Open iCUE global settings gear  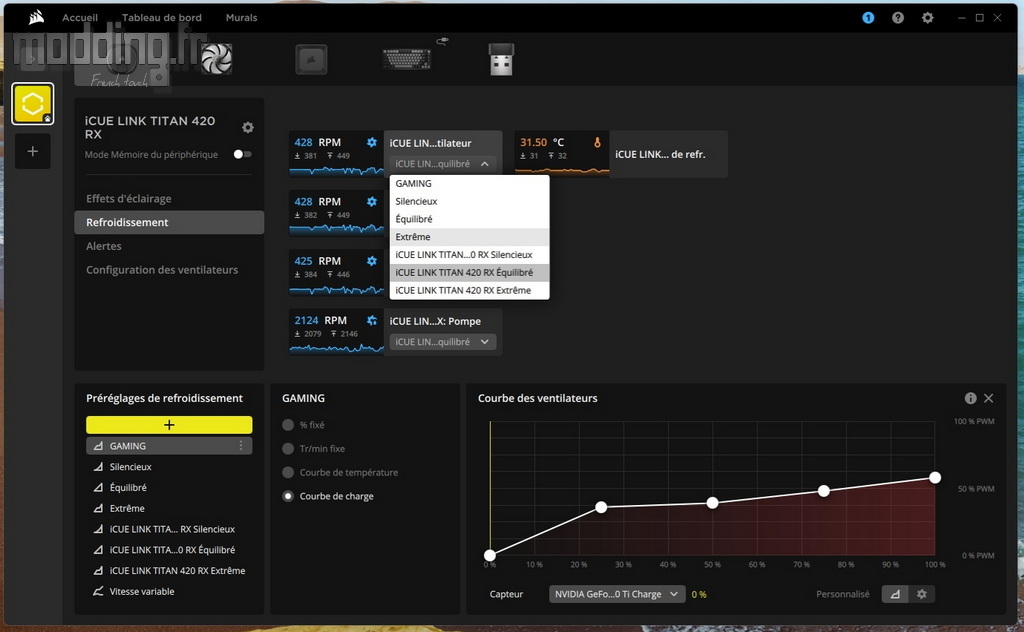[x=927, y=18]
